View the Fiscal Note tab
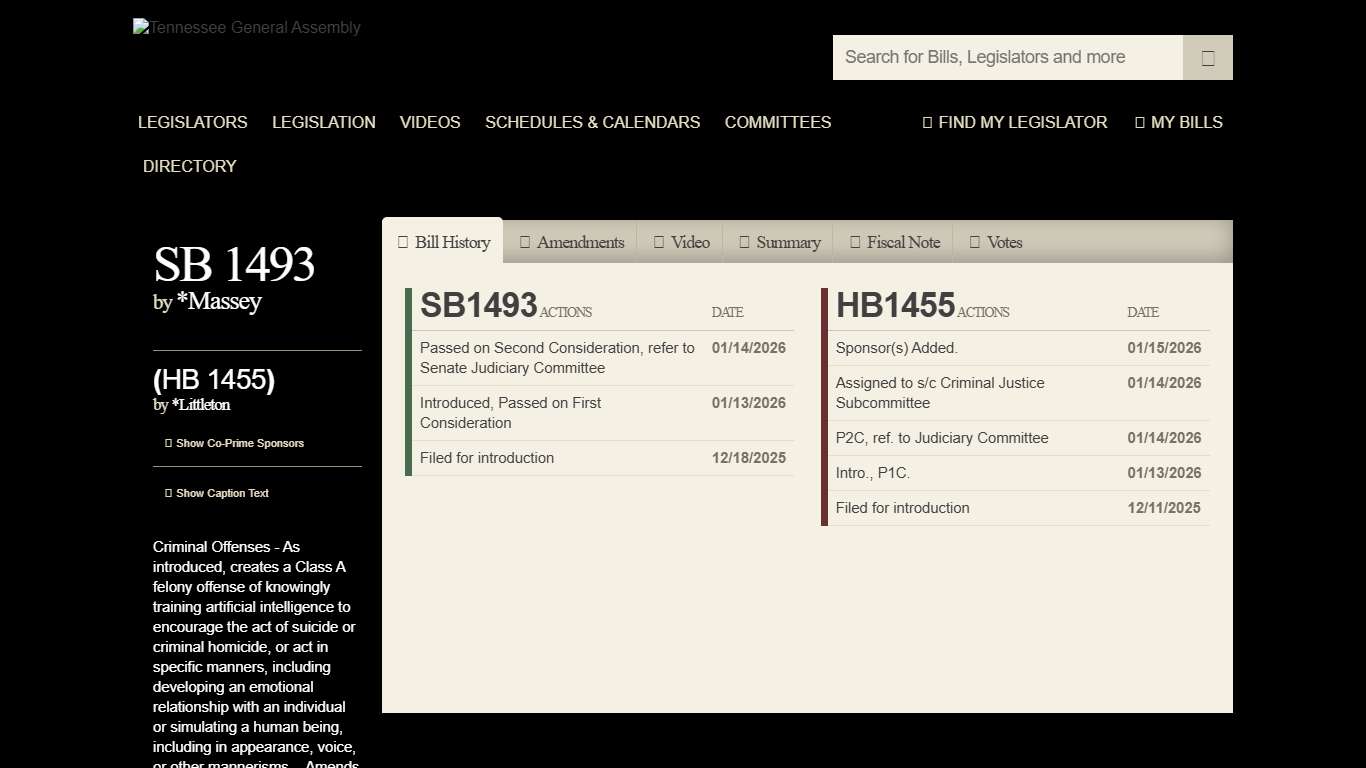 [x=894, y=242]
